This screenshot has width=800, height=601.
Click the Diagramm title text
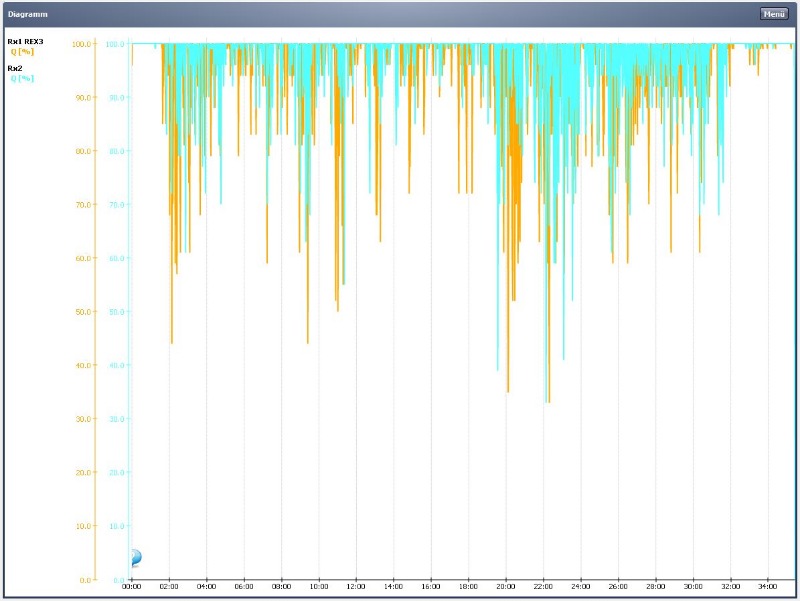coord(28,14)
